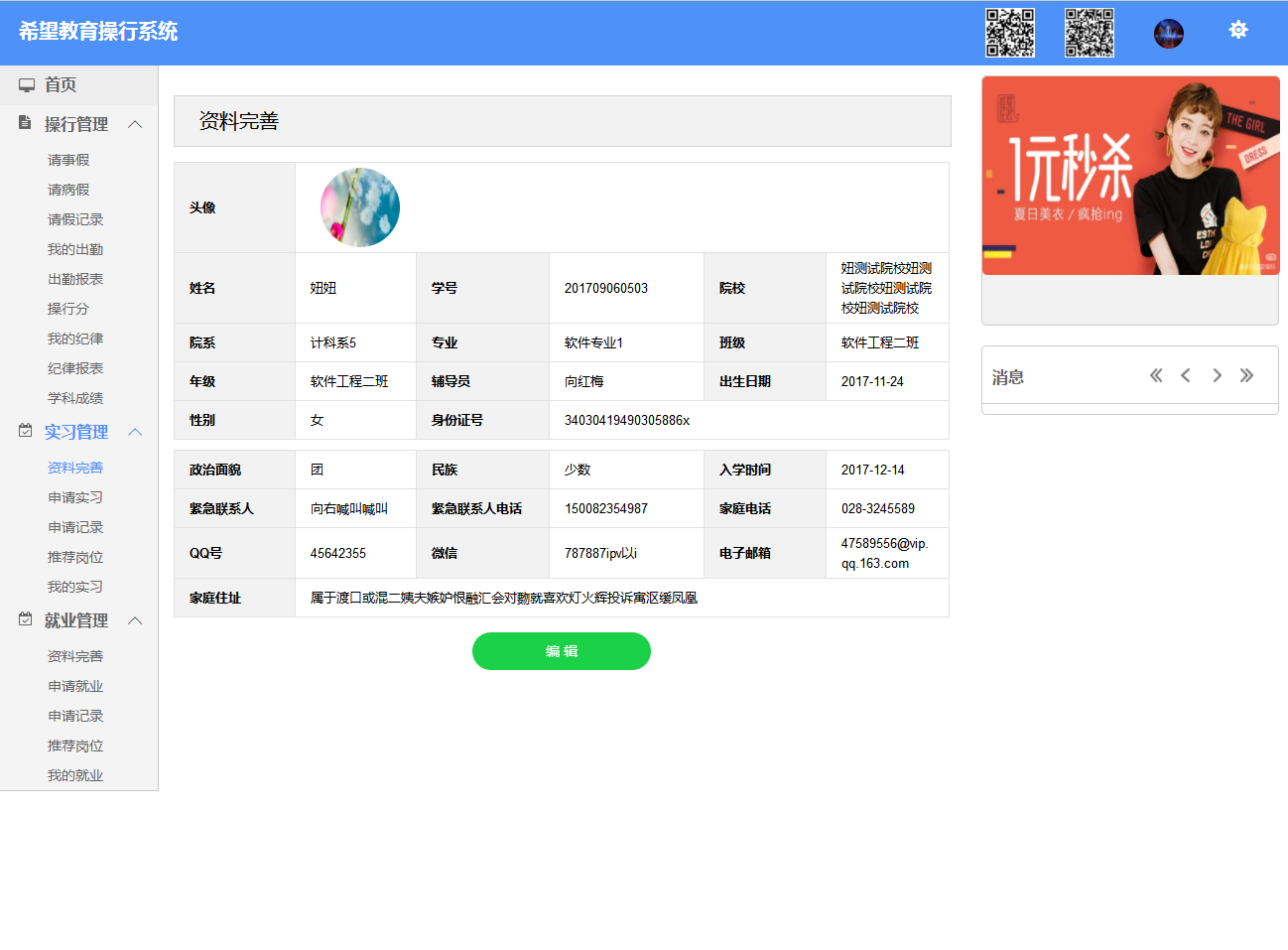The height and width of the screenshot is (950, 1288).
Task: Open 学科成绩 in the sidebar
Action: click(x=75, y=398)
